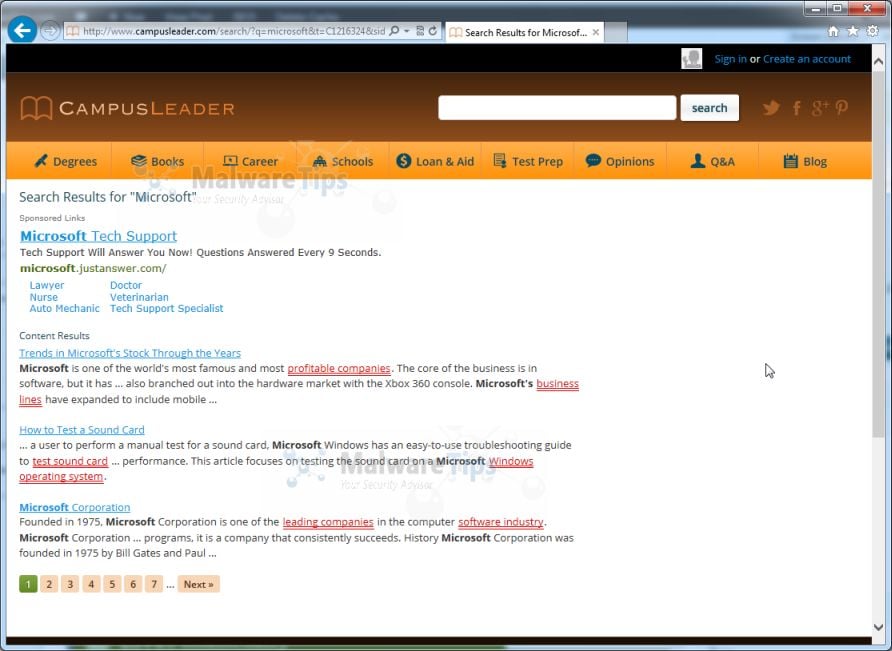This screenshot has width=892, height=651.
Task: Open the Degrees menu item
Action: pos(65,161)
